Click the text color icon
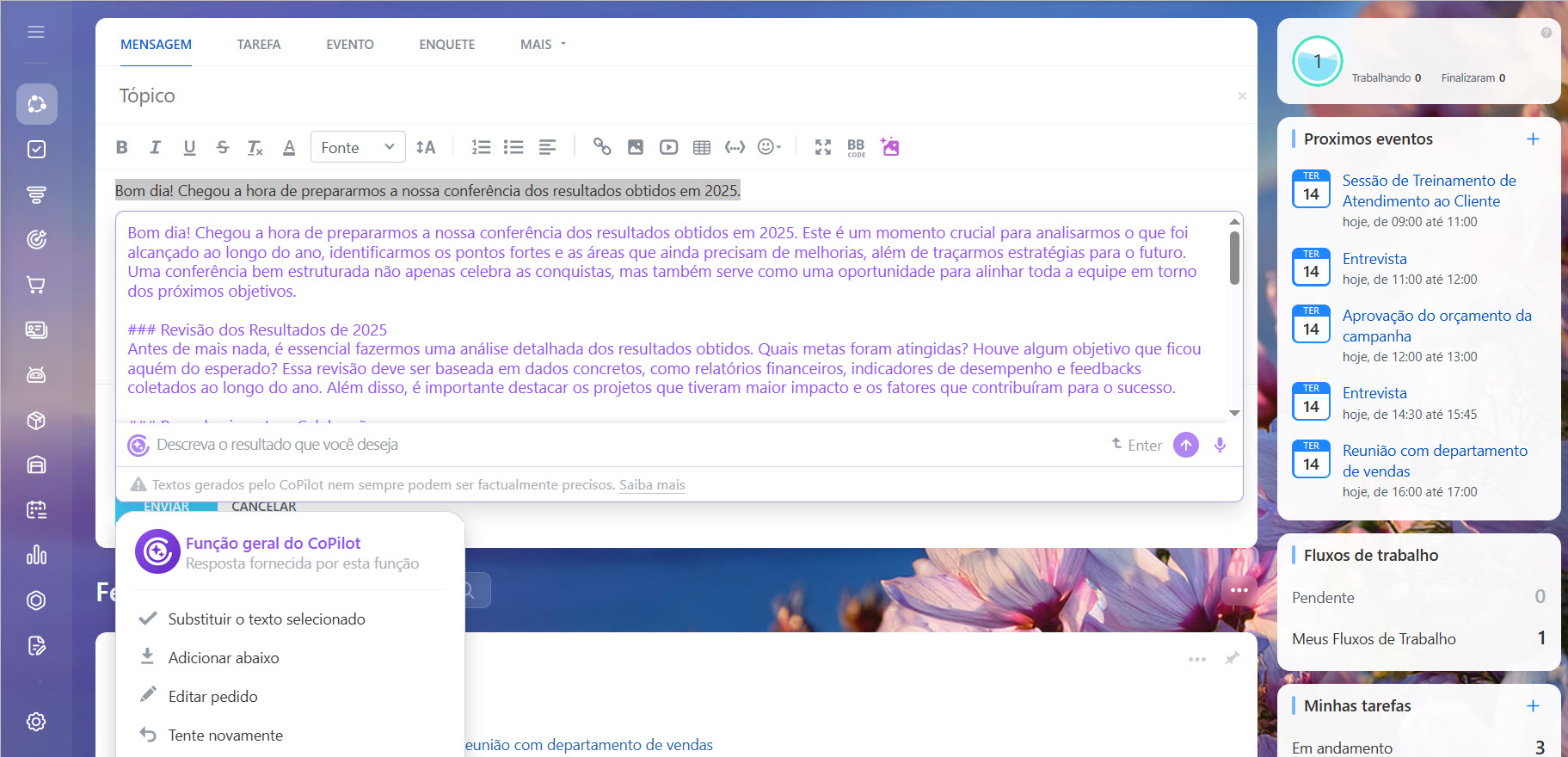Screen dimensions: 1568x757 pos(289,147)
